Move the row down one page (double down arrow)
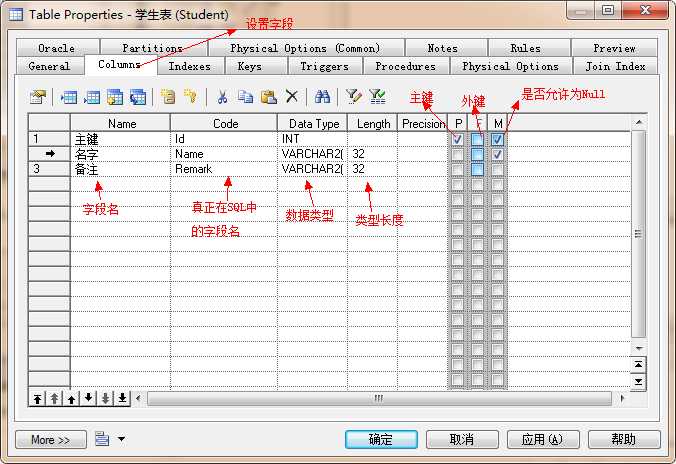 tap(105, 398)
